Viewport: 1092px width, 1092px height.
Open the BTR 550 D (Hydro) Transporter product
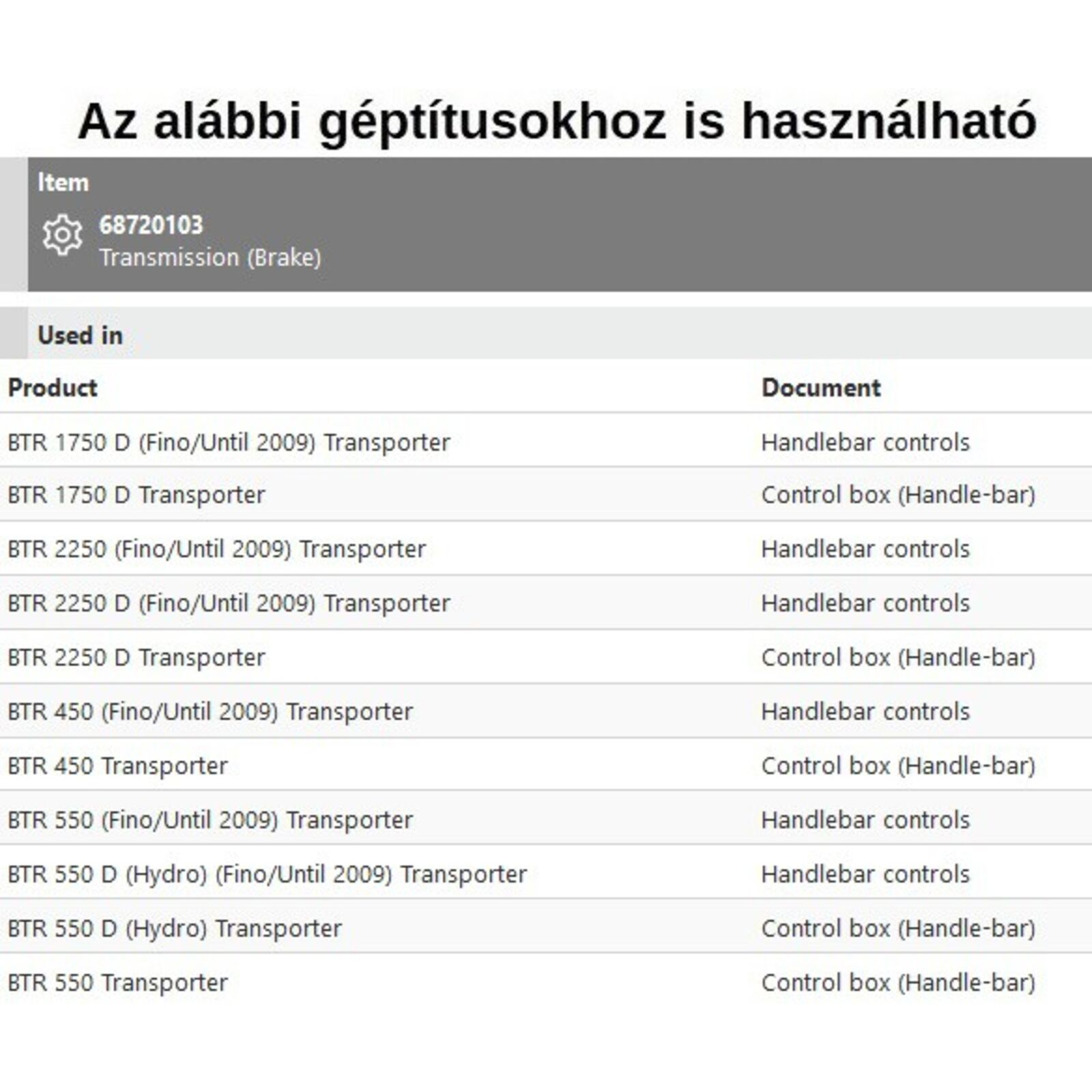tap(174, 928)
